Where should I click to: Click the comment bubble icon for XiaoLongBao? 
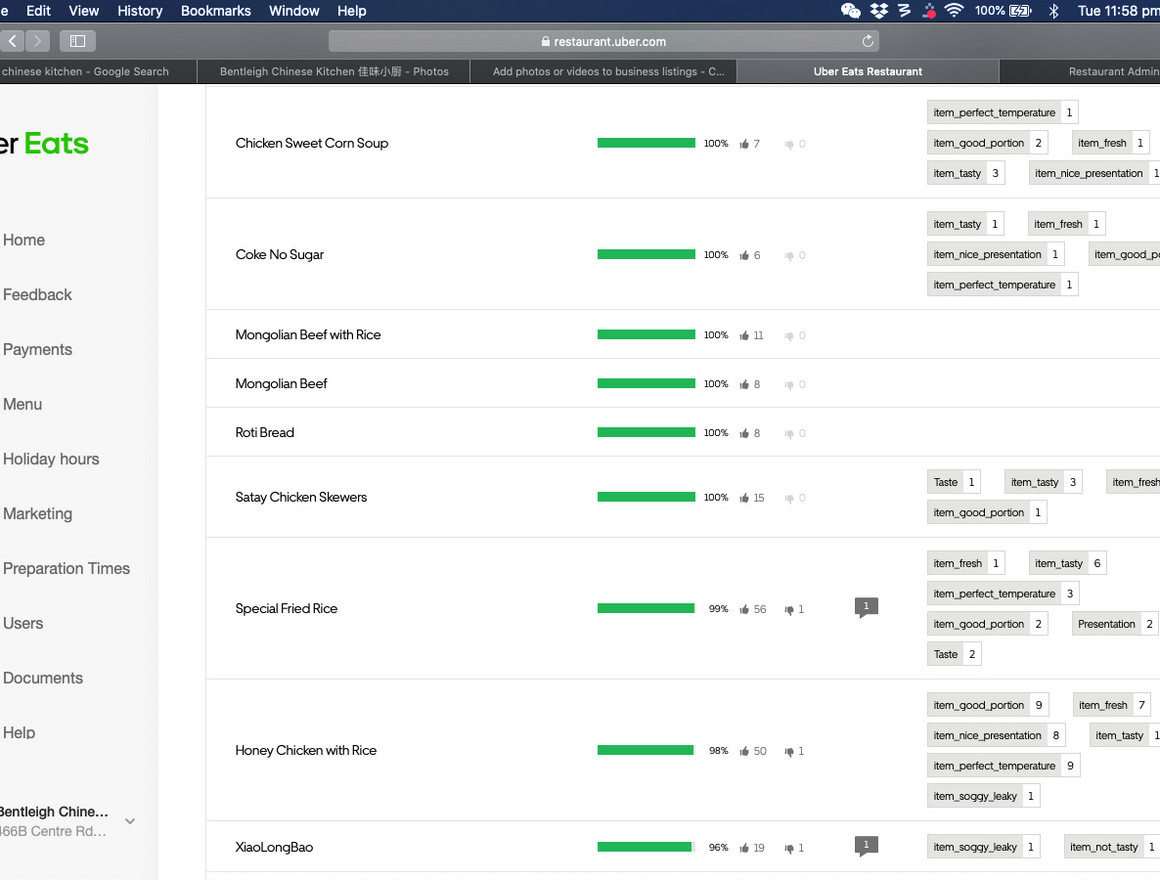tap(866, 846)
